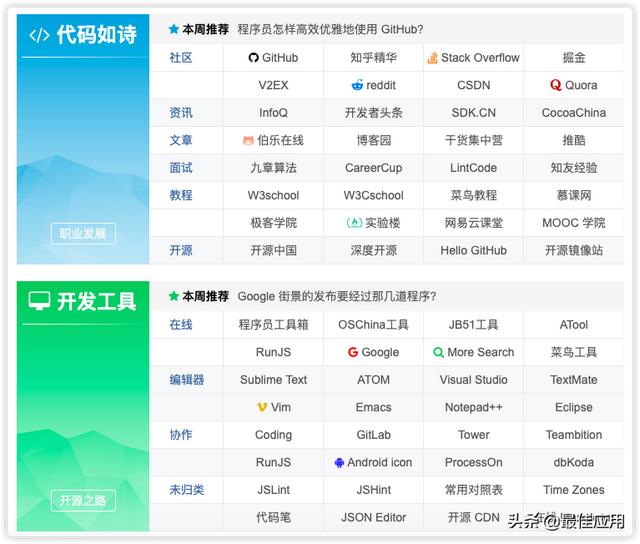Open the Google 街景的发布要经过那几道程序? link
This screenshot has height=544, width=640.
(337, 296)
